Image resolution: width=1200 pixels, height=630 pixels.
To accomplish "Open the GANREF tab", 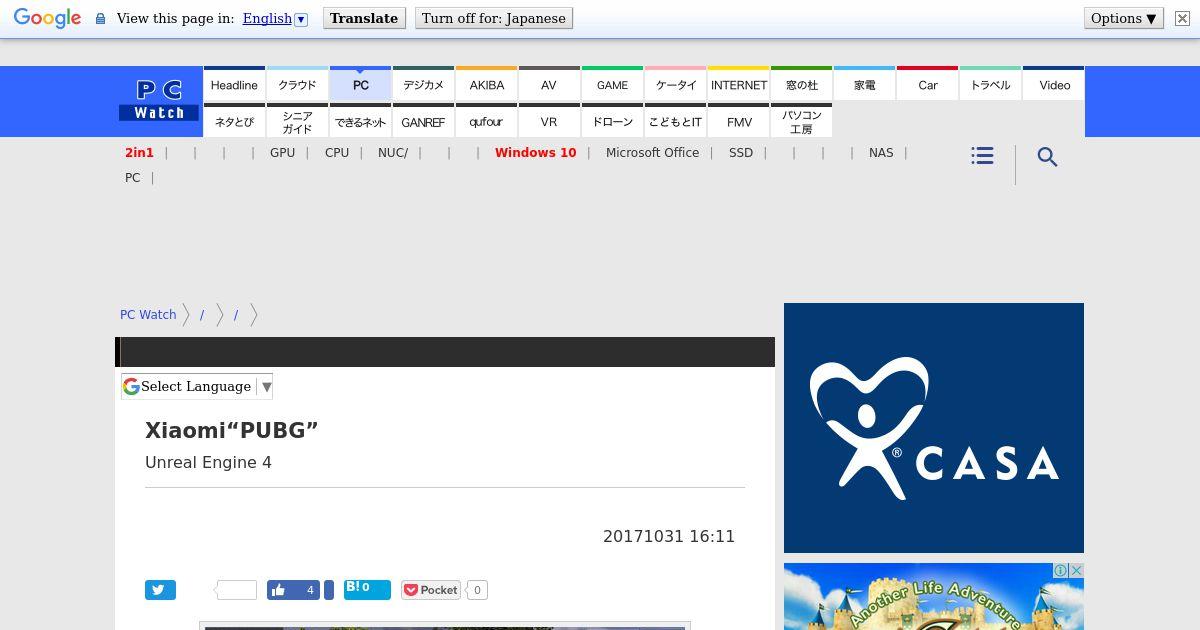I will click(x=423, y=121).
